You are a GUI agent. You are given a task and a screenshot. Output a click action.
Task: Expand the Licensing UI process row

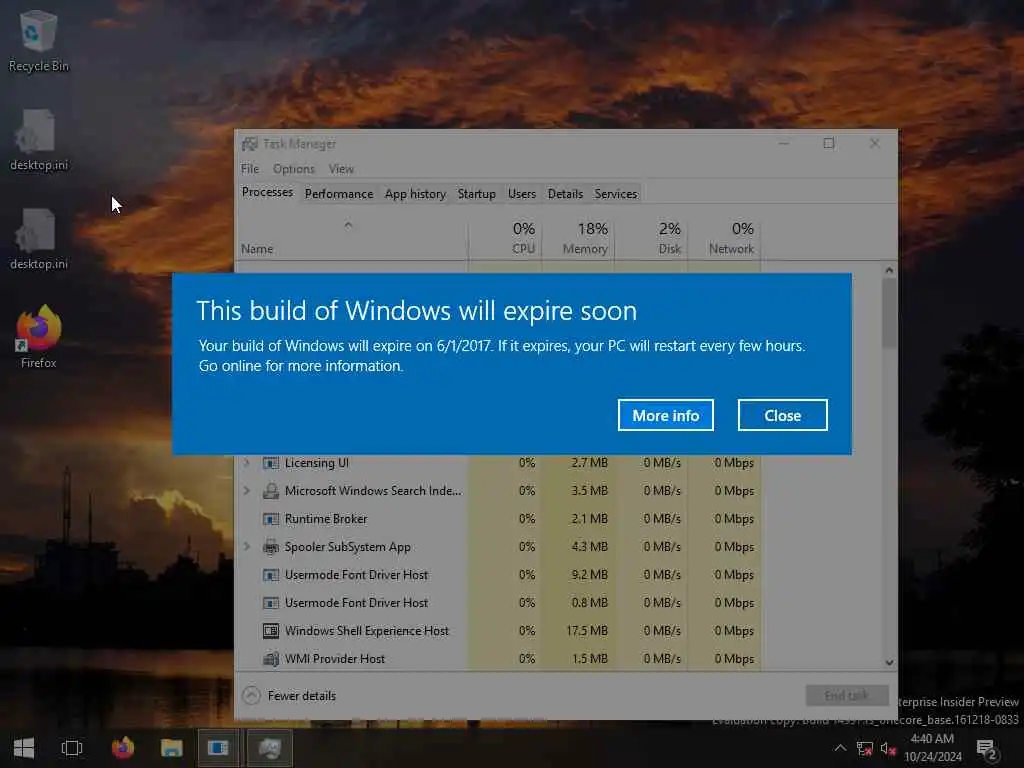247,462
